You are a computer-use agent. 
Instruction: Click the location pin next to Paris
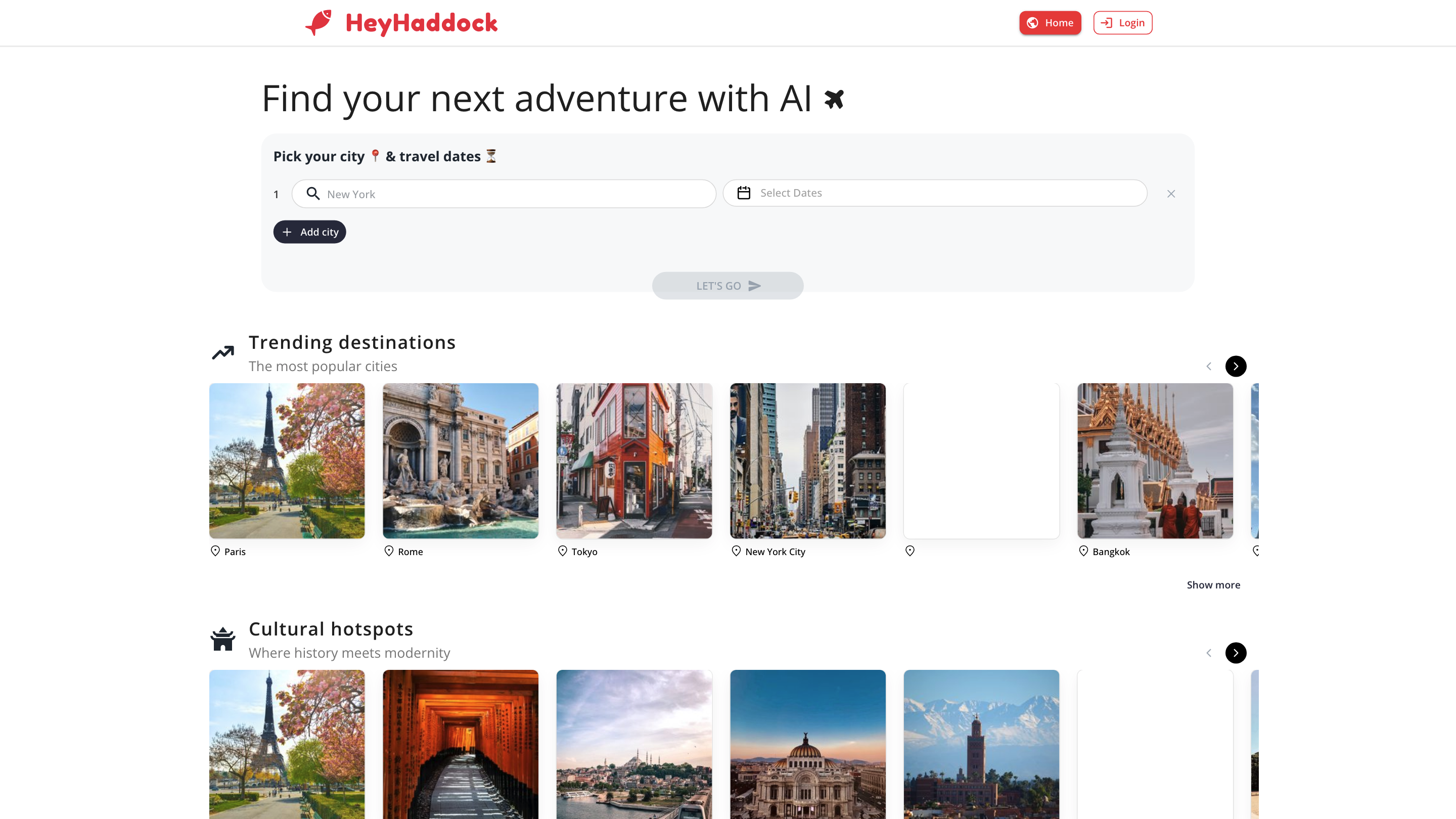coord(215,551)
